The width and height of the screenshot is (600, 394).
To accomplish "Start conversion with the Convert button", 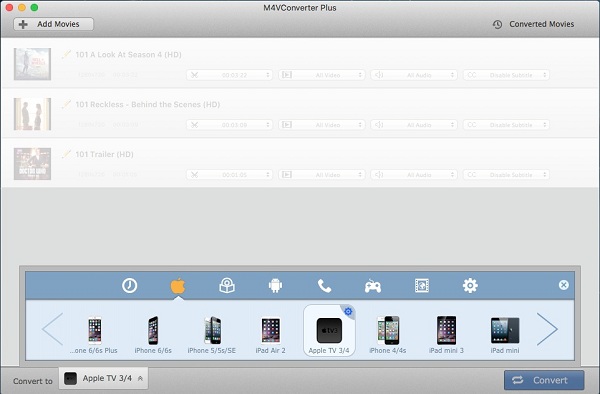I will 544,380.
